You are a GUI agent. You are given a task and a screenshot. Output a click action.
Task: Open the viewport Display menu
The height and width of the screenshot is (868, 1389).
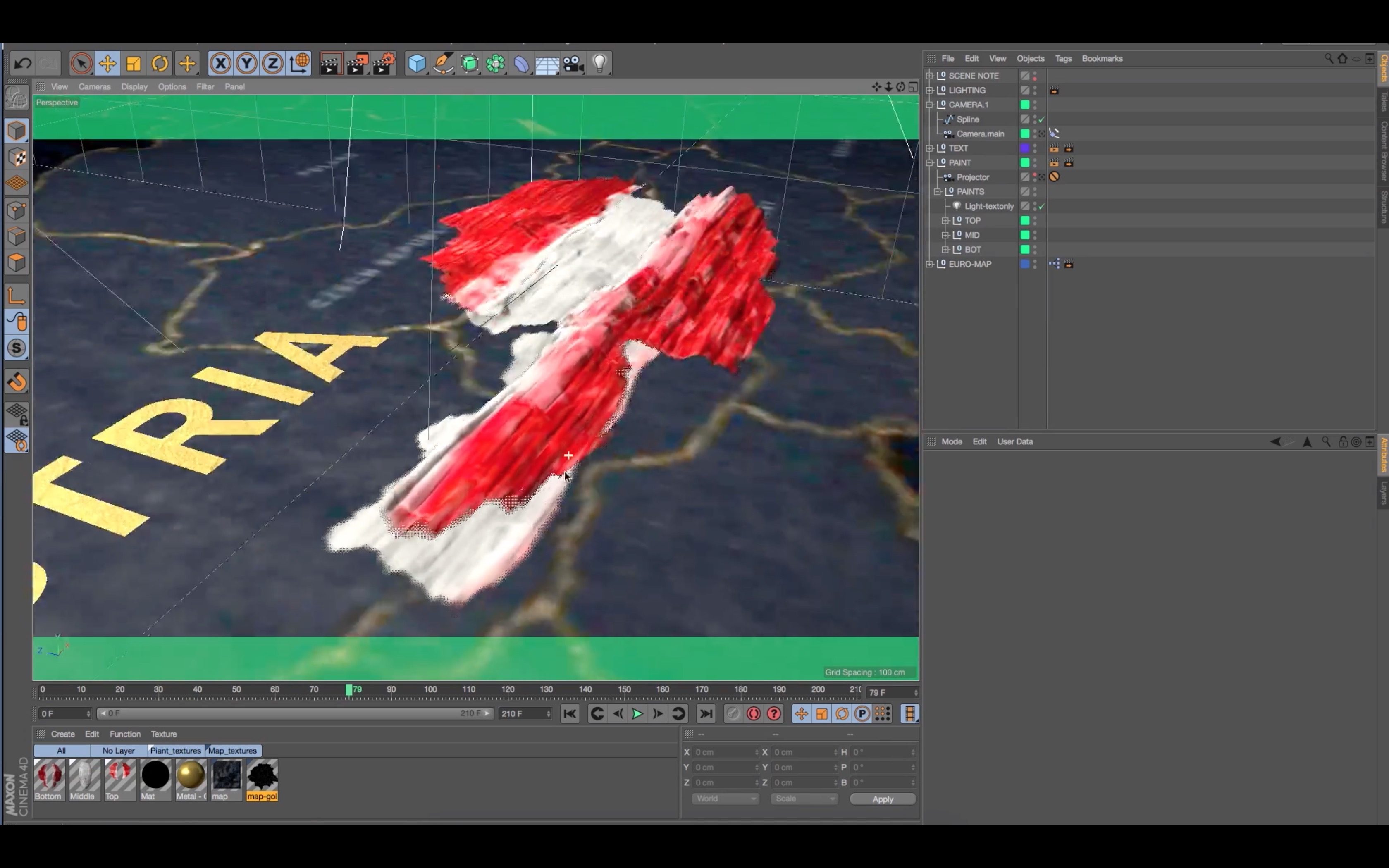(x=134, y=87)
